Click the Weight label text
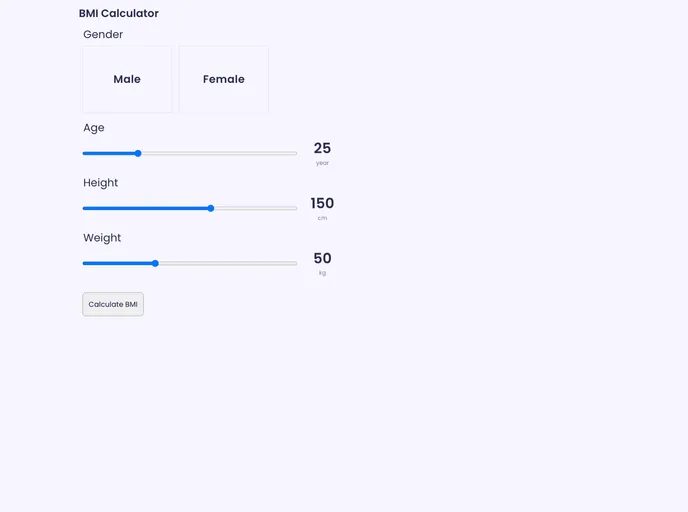This screenshot has width=688, height=512. (x=102, y=238)
